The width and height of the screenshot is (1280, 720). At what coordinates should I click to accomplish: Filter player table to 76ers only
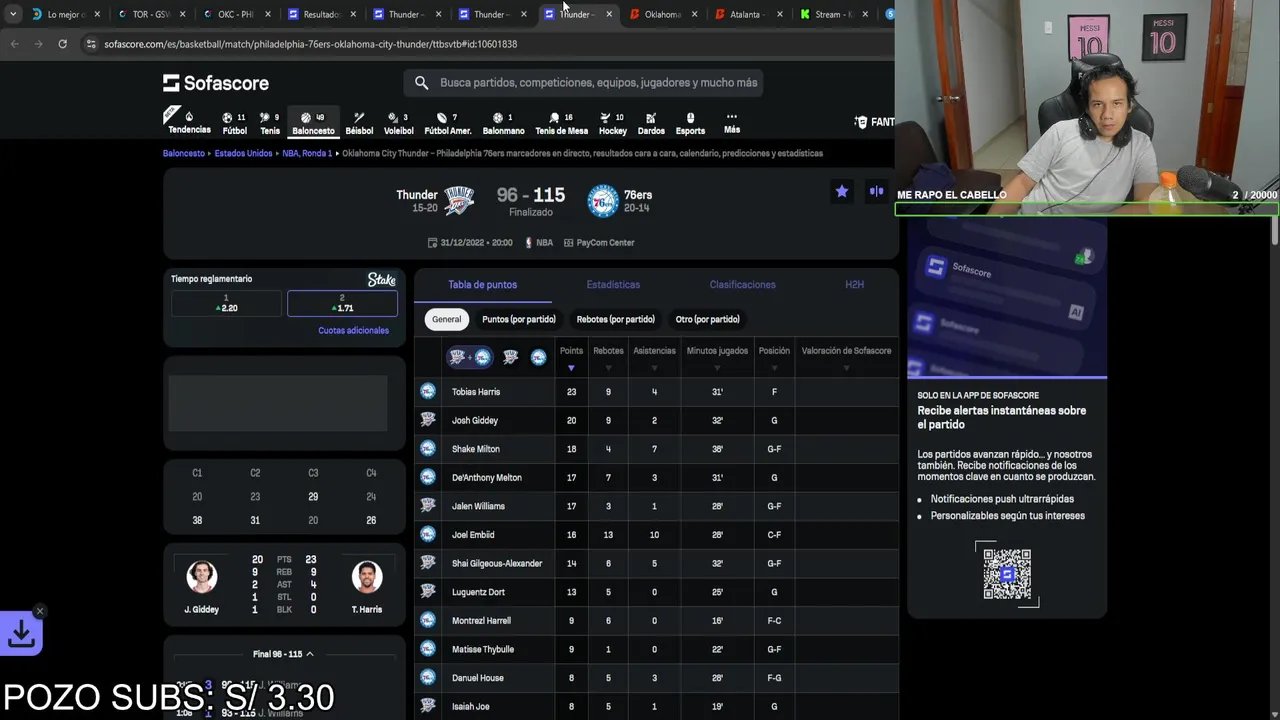[x=538, y=357]
